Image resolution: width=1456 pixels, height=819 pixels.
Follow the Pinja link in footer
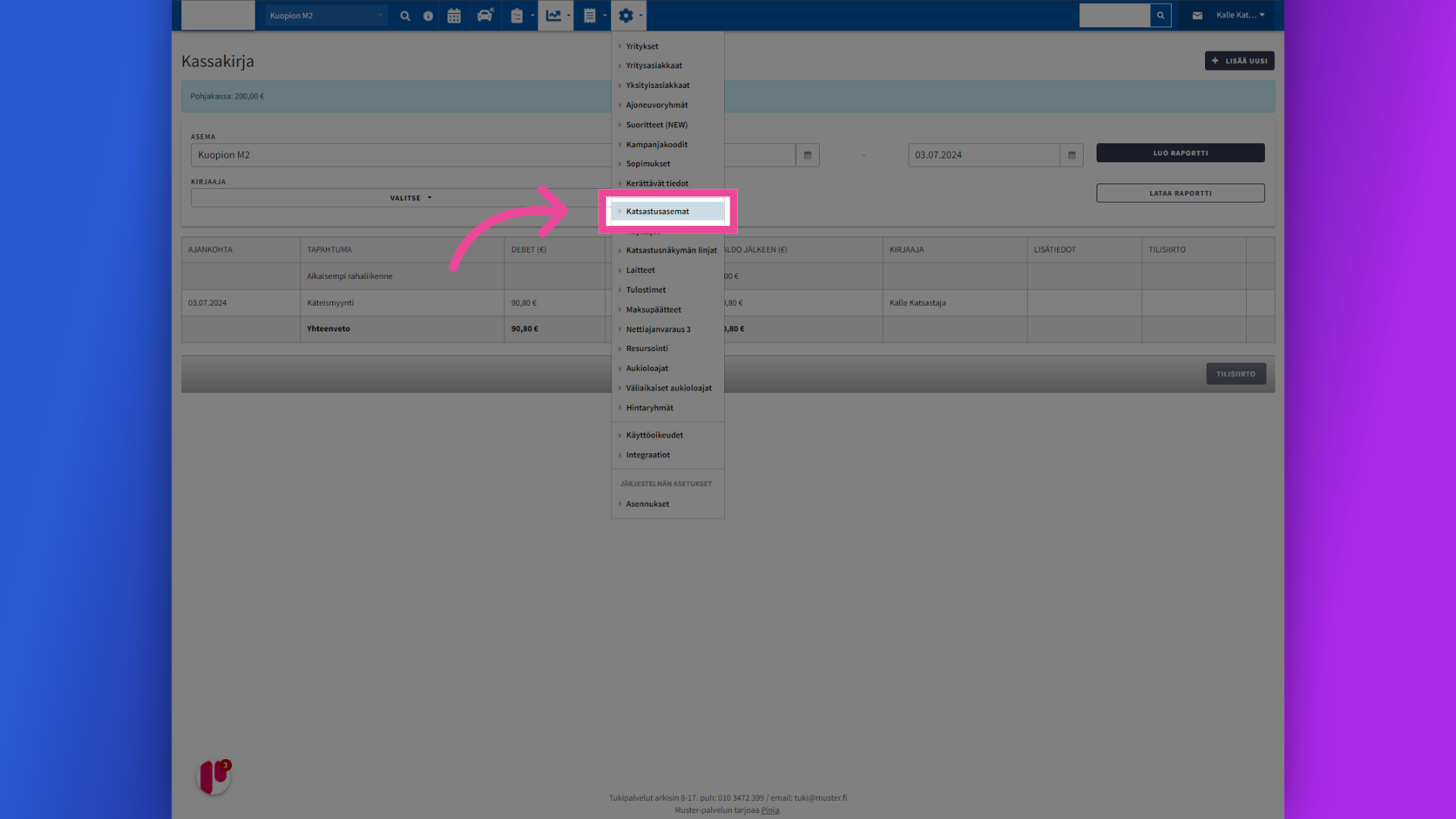[x=770, y=810]
